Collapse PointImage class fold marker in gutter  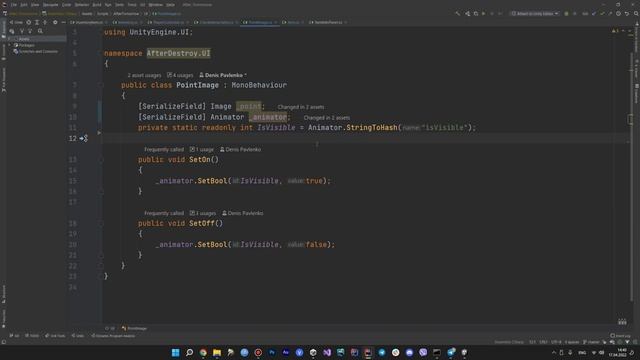tap(100, 85)
